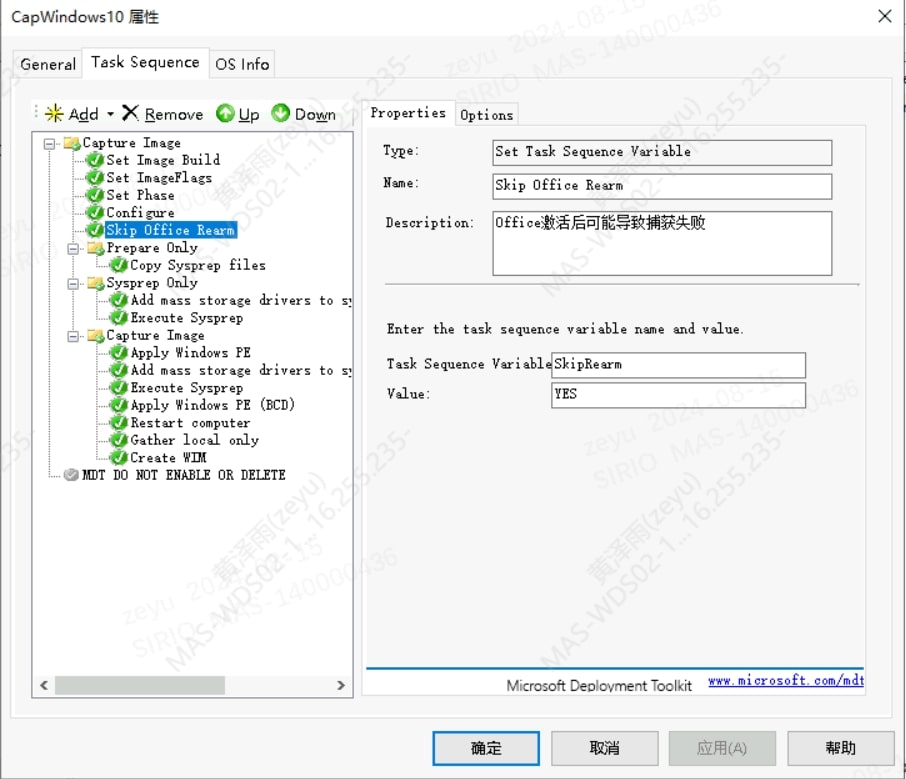Click the Add toolbar icon

[55, 114]
